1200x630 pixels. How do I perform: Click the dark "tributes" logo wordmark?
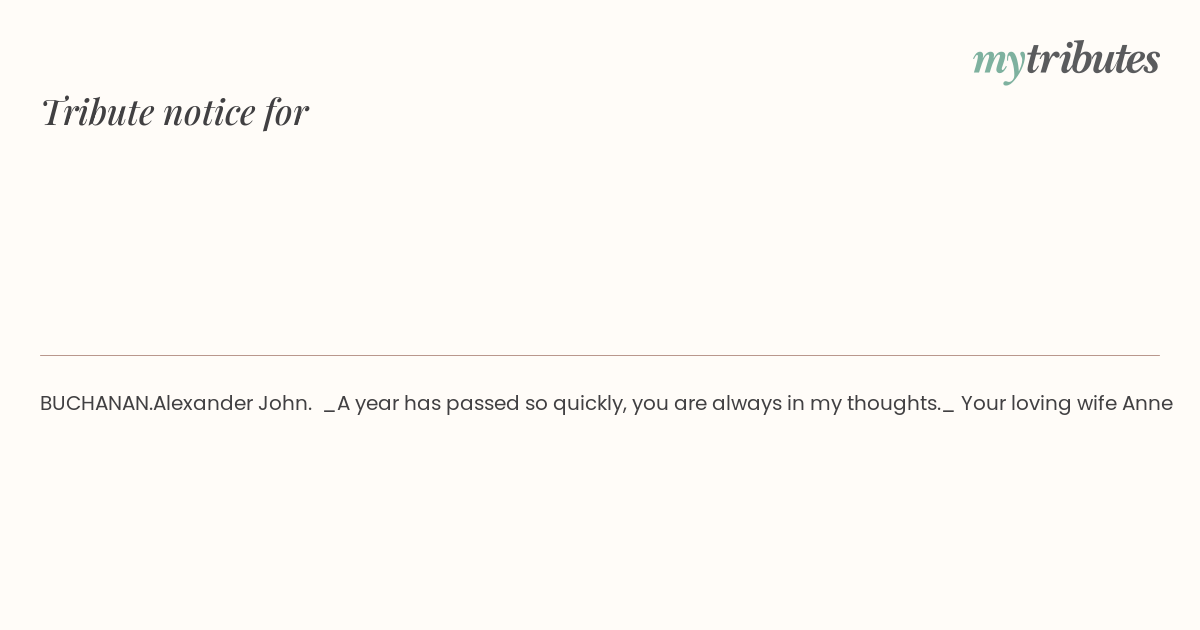(x=1093, y=58)
